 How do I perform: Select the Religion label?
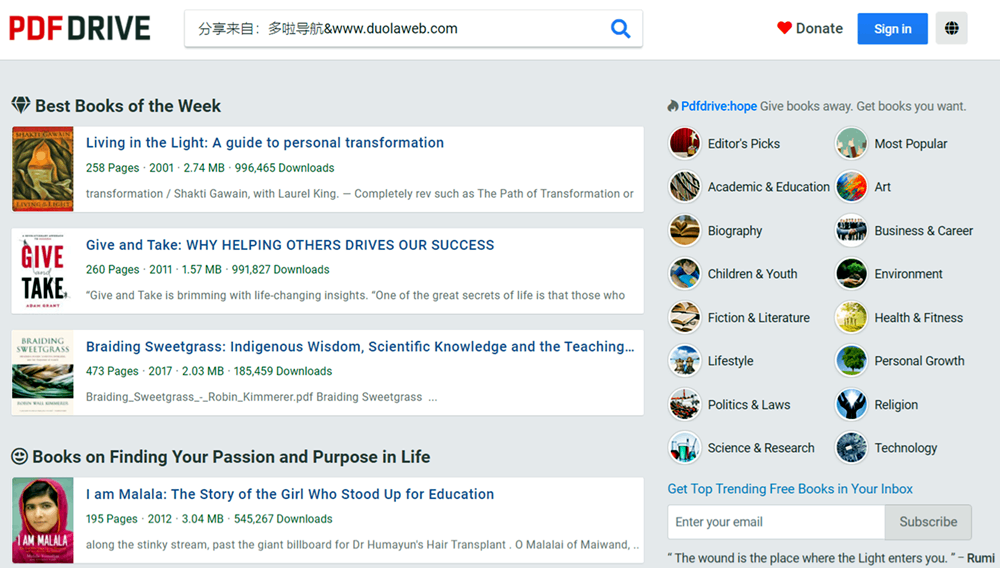coord(896,405)
